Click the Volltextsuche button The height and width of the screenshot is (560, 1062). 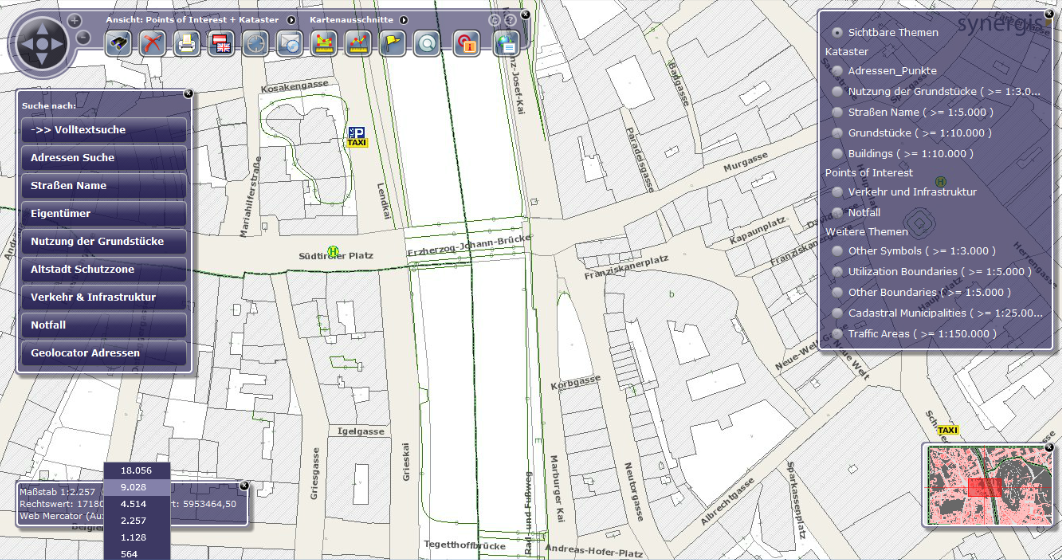(x=103, y=130)
